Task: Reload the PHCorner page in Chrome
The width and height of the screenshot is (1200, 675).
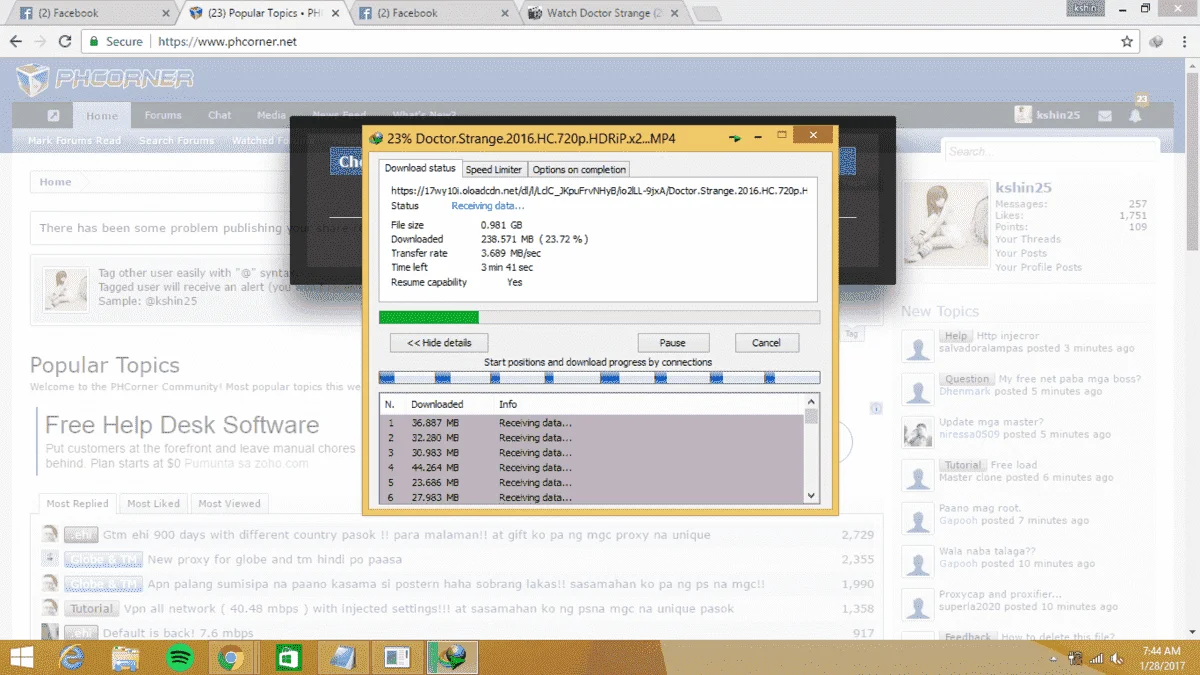Action: click(65, 42)
